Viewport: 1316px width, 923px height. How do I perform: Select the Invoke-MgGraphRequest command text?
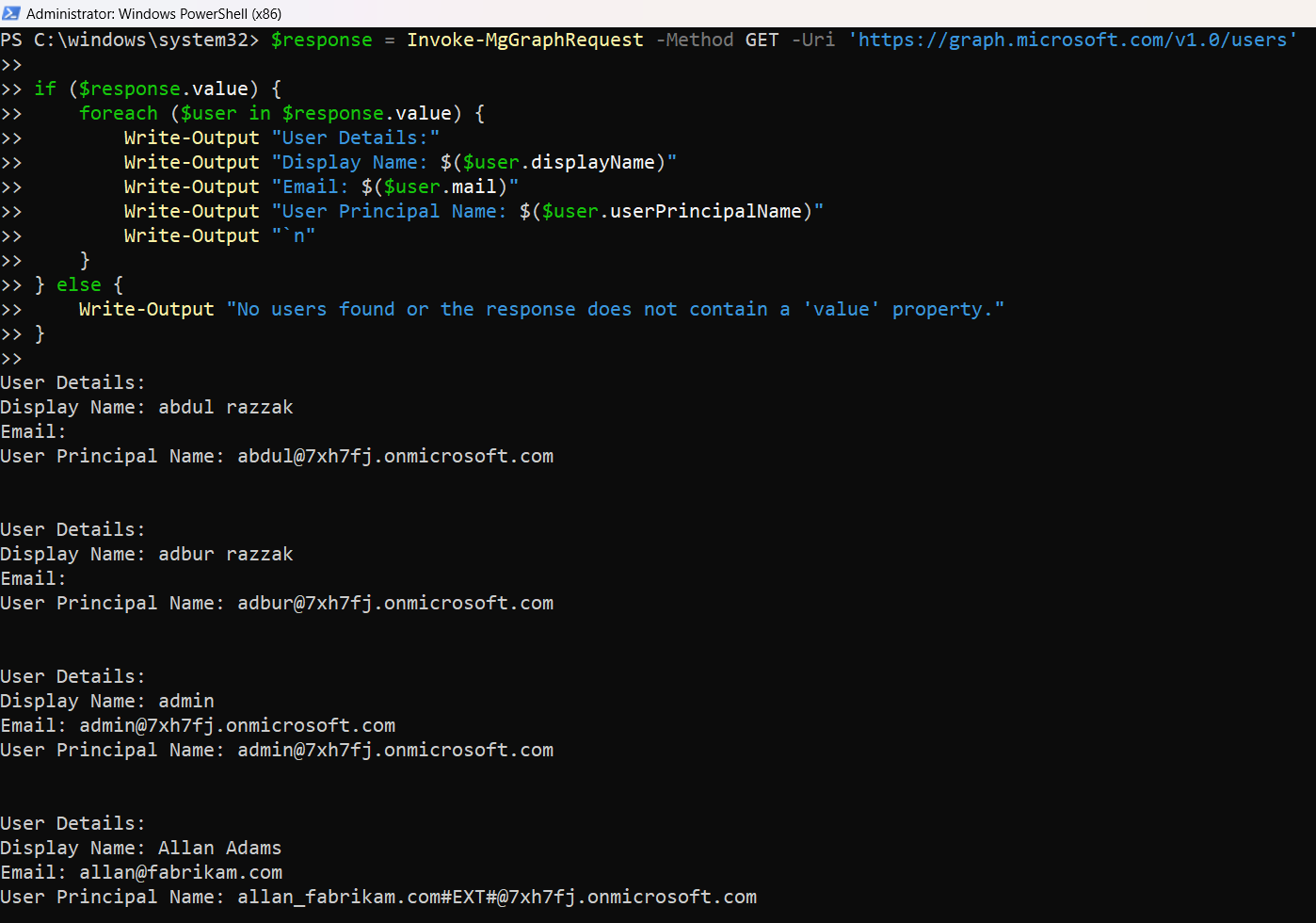(524, 40)
